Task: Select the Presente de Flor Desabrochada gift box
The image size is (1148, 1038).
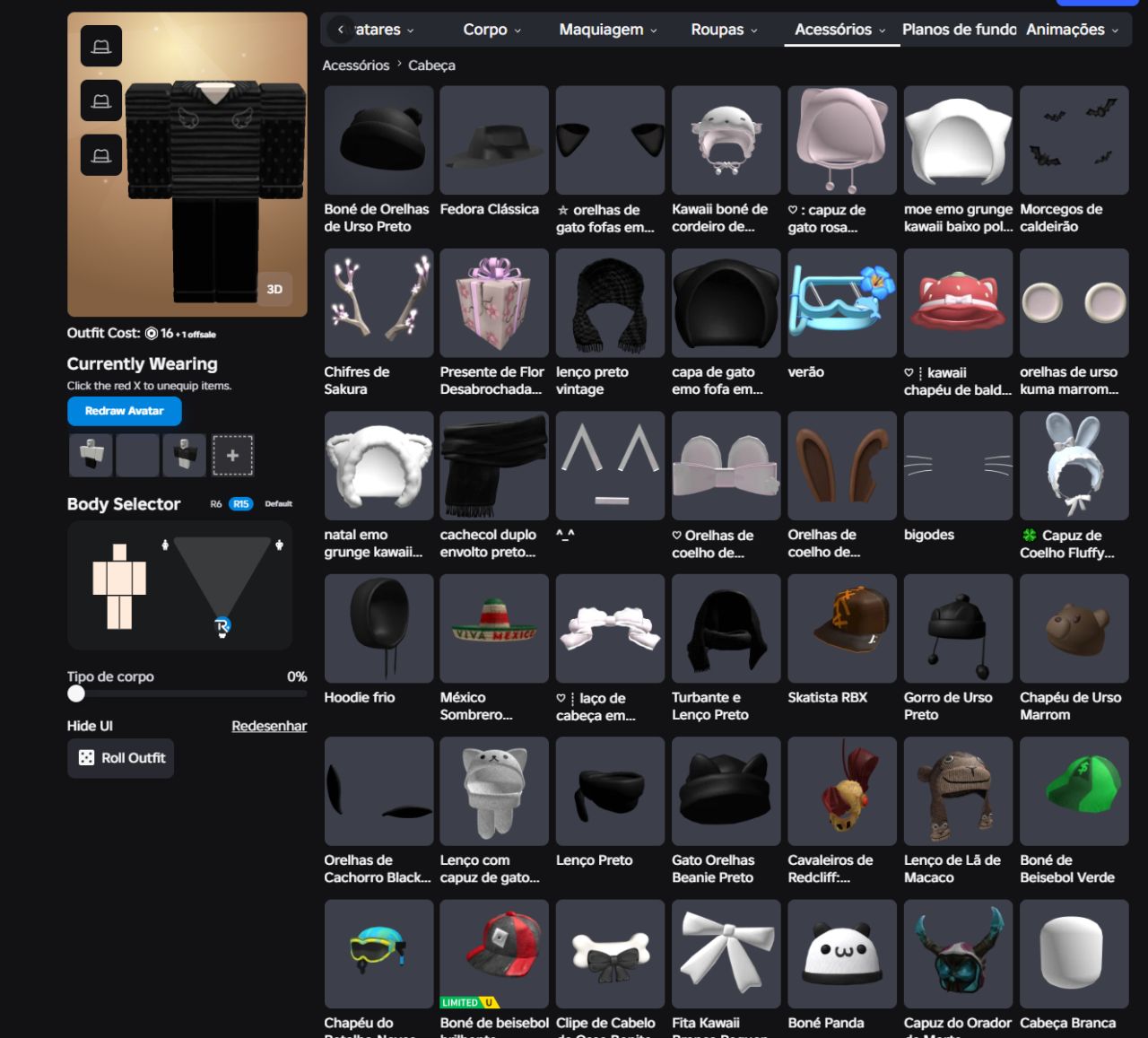Action: tap(494, 303)
